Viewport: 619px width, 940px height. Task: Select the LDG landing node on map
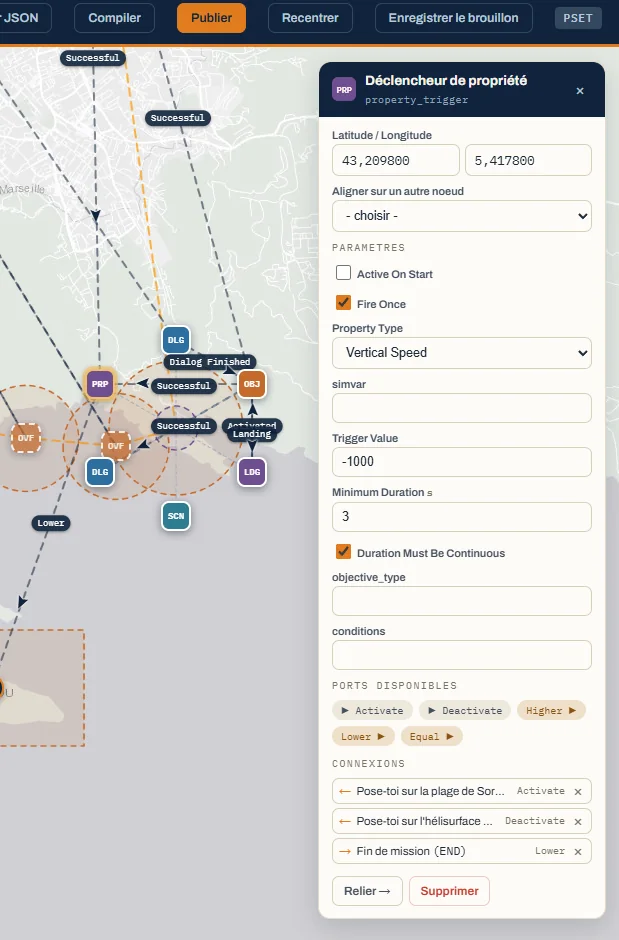(252, 472)
